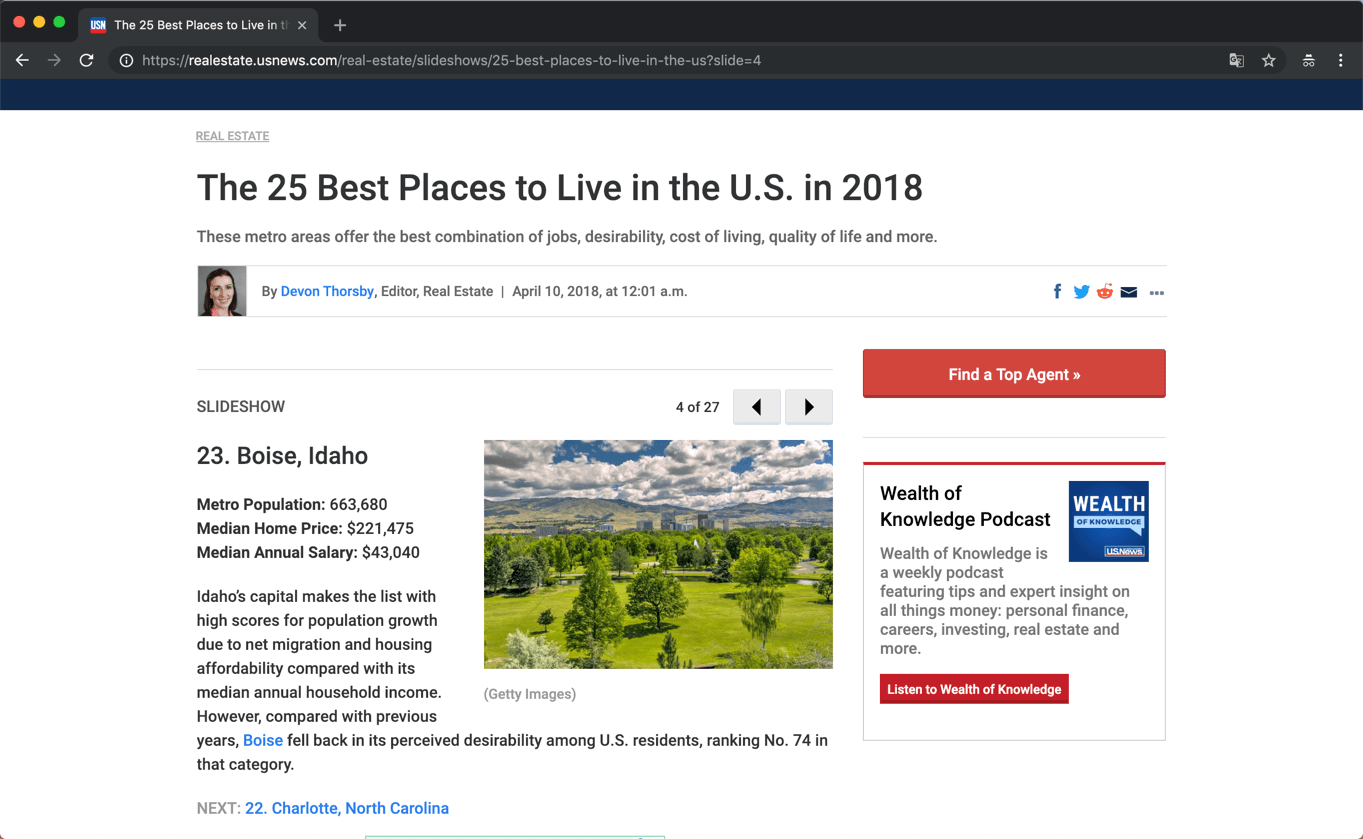Click the 'April 10, 2018, at 12:01 a.m.' date
The image size is (1363, 839).
click(x=600, y=291)
